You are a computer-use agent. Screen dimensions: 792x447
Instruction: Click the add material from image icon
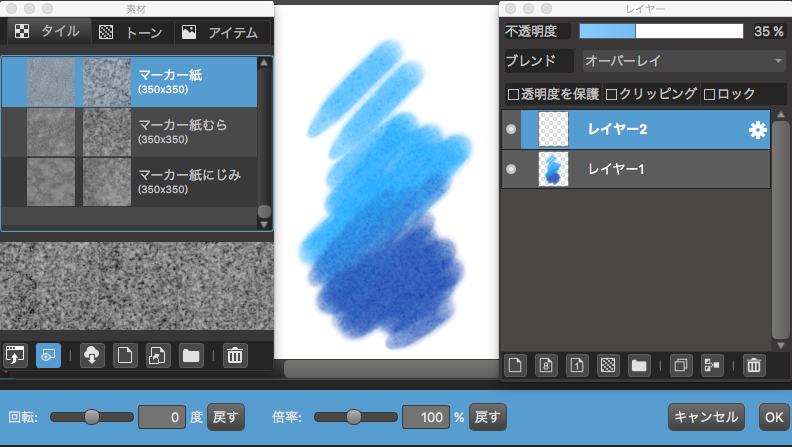pos(158,355)
